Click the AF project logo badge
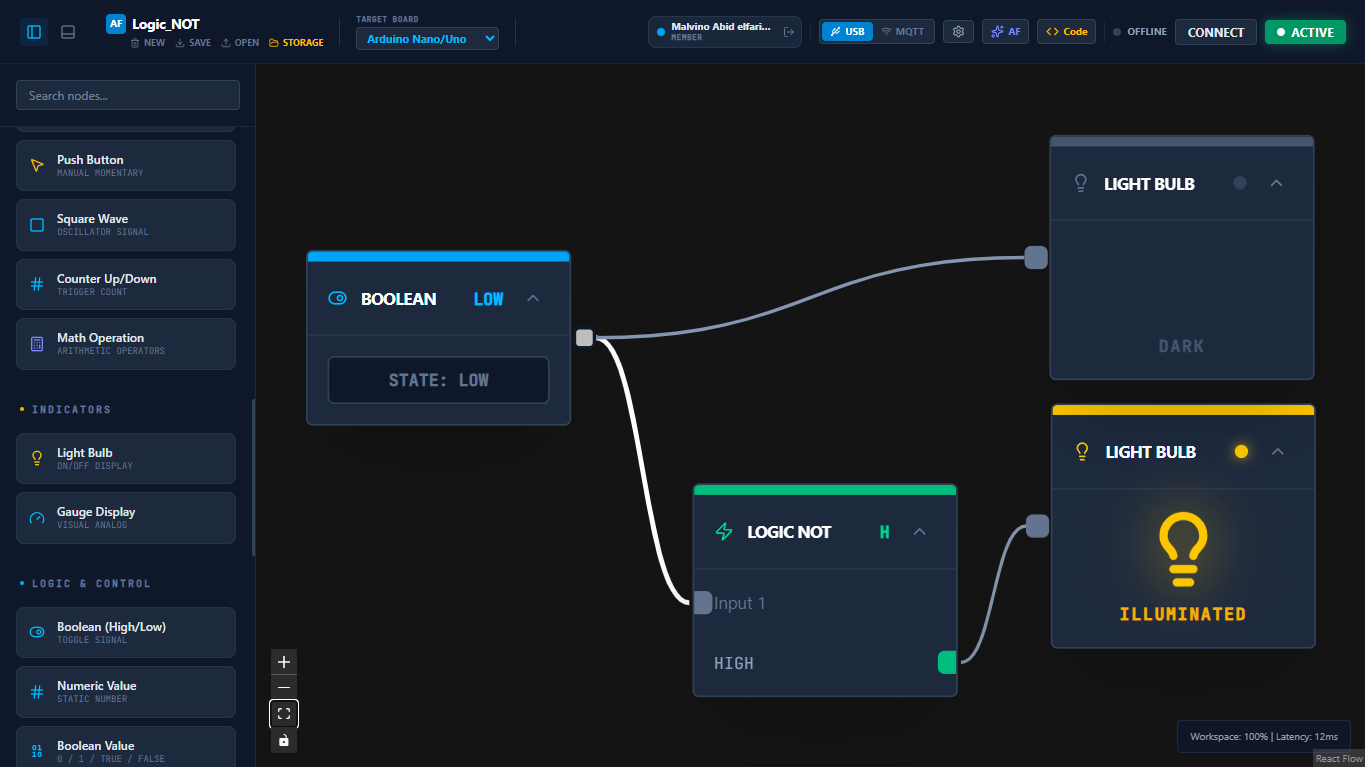 [x=116, y=24]
